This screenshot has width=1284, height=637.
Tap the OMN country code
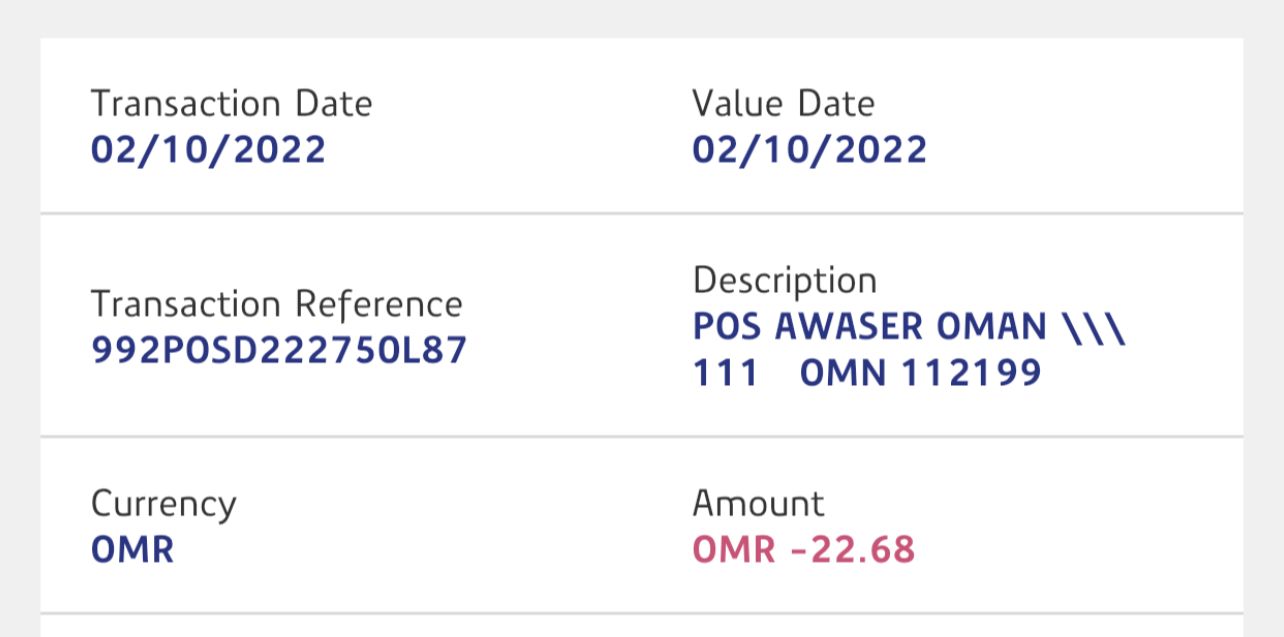pyautogui.click(x=845, y=373)
